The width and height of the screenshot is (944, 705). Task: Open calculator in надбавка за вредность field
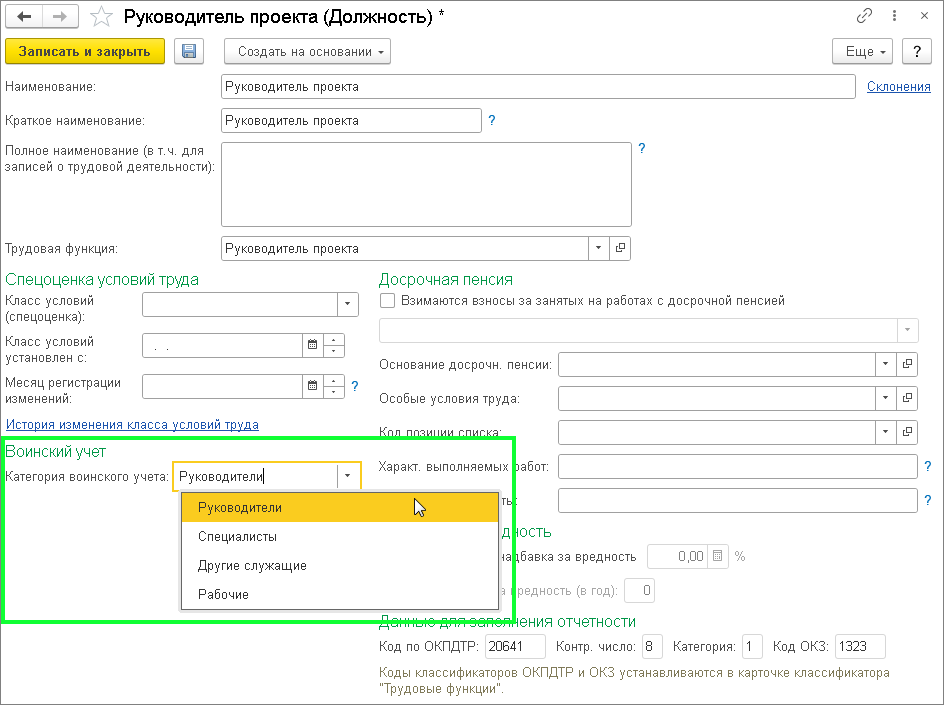click(717, 557)
